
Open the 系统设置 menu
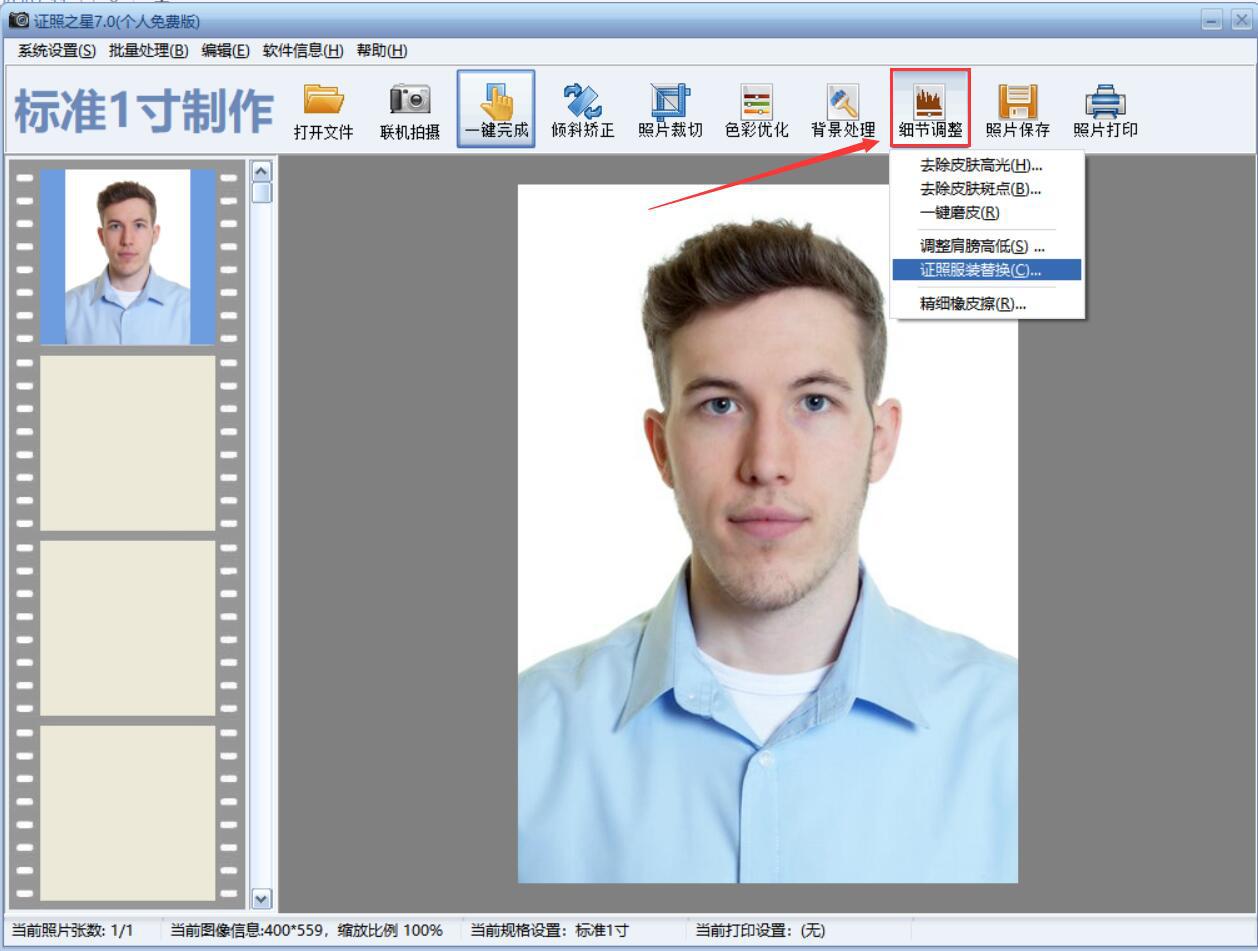coord(56,51)
